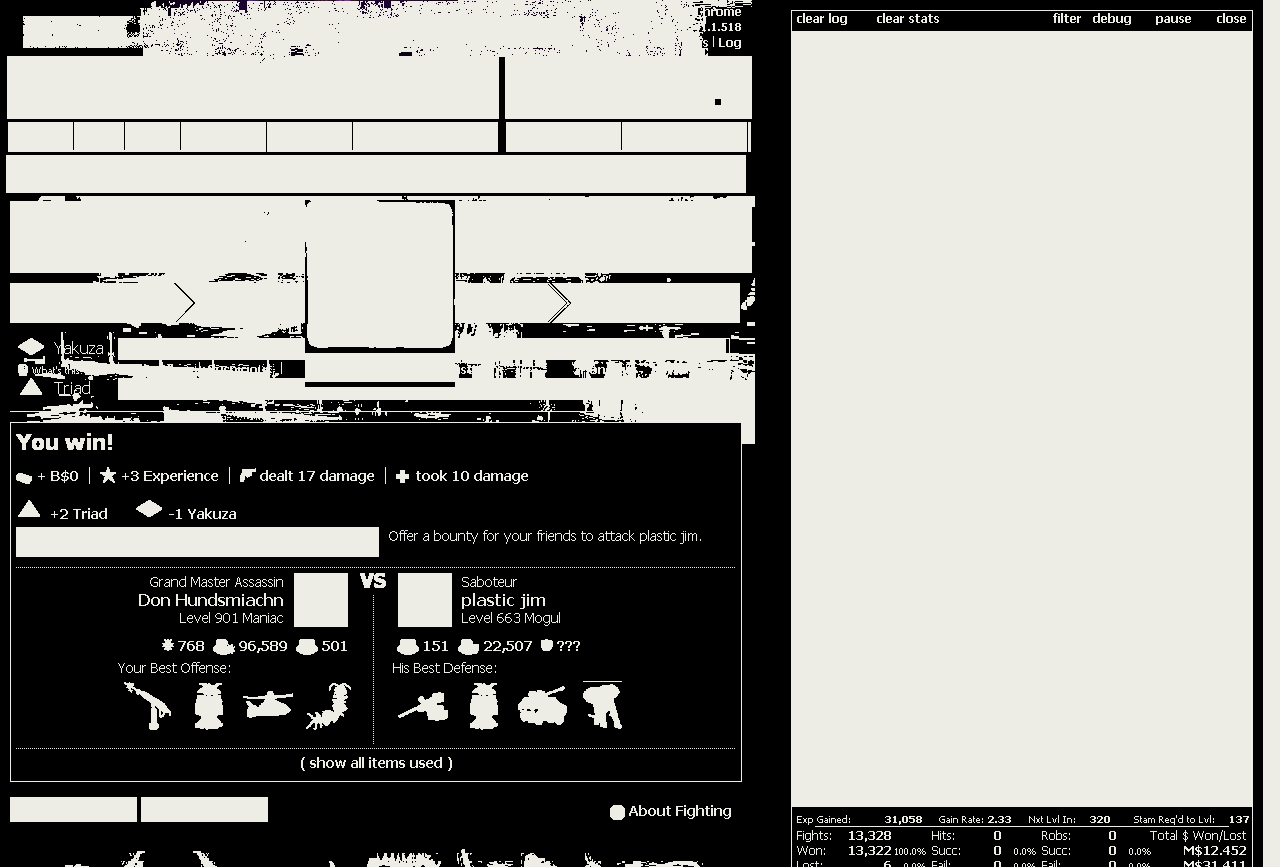Click the armor item under Your Best Offense
This screenshot has height=867, width=1280.
point(209,705)
